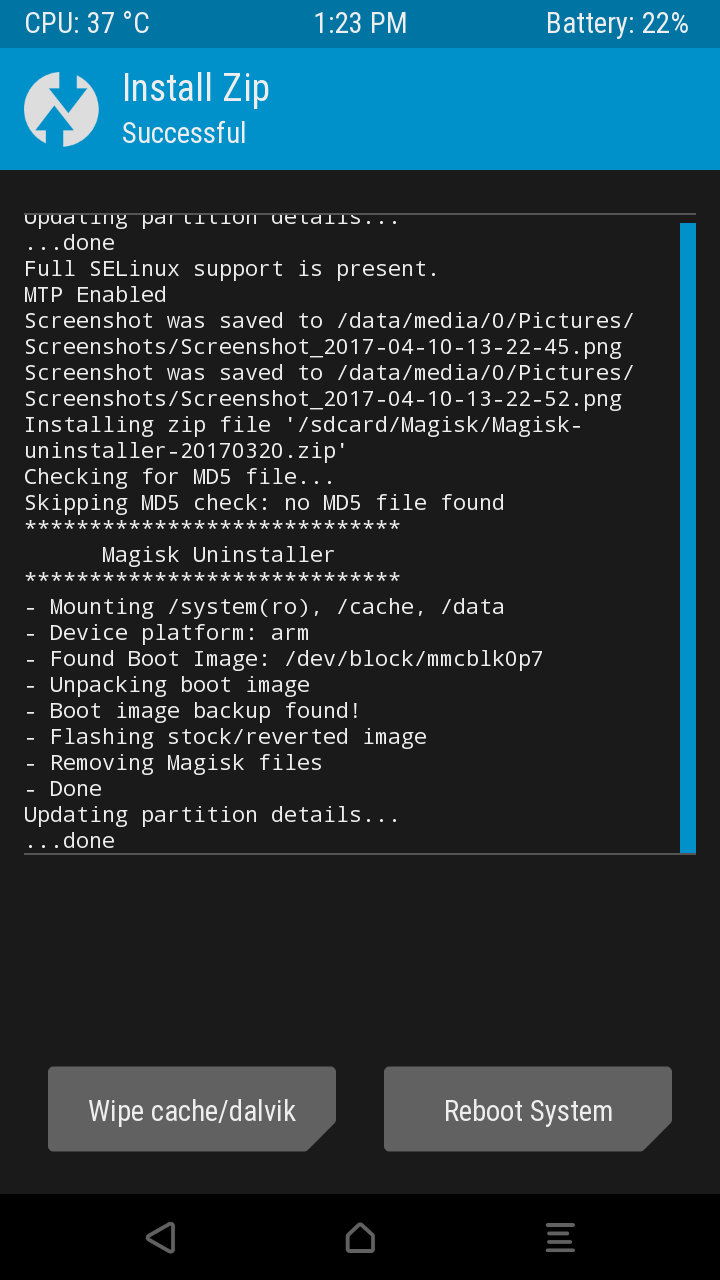This screenshot has width=720, height=1280.
Task: Select the MTP Enabled log line
Action: 95,294
